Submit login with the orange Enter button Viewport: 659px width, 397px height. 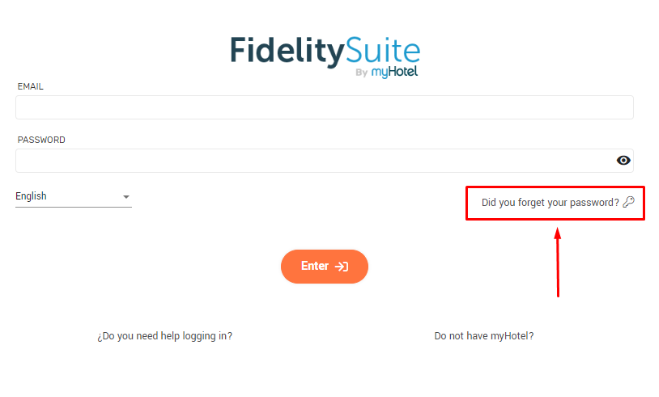point(324,266)
